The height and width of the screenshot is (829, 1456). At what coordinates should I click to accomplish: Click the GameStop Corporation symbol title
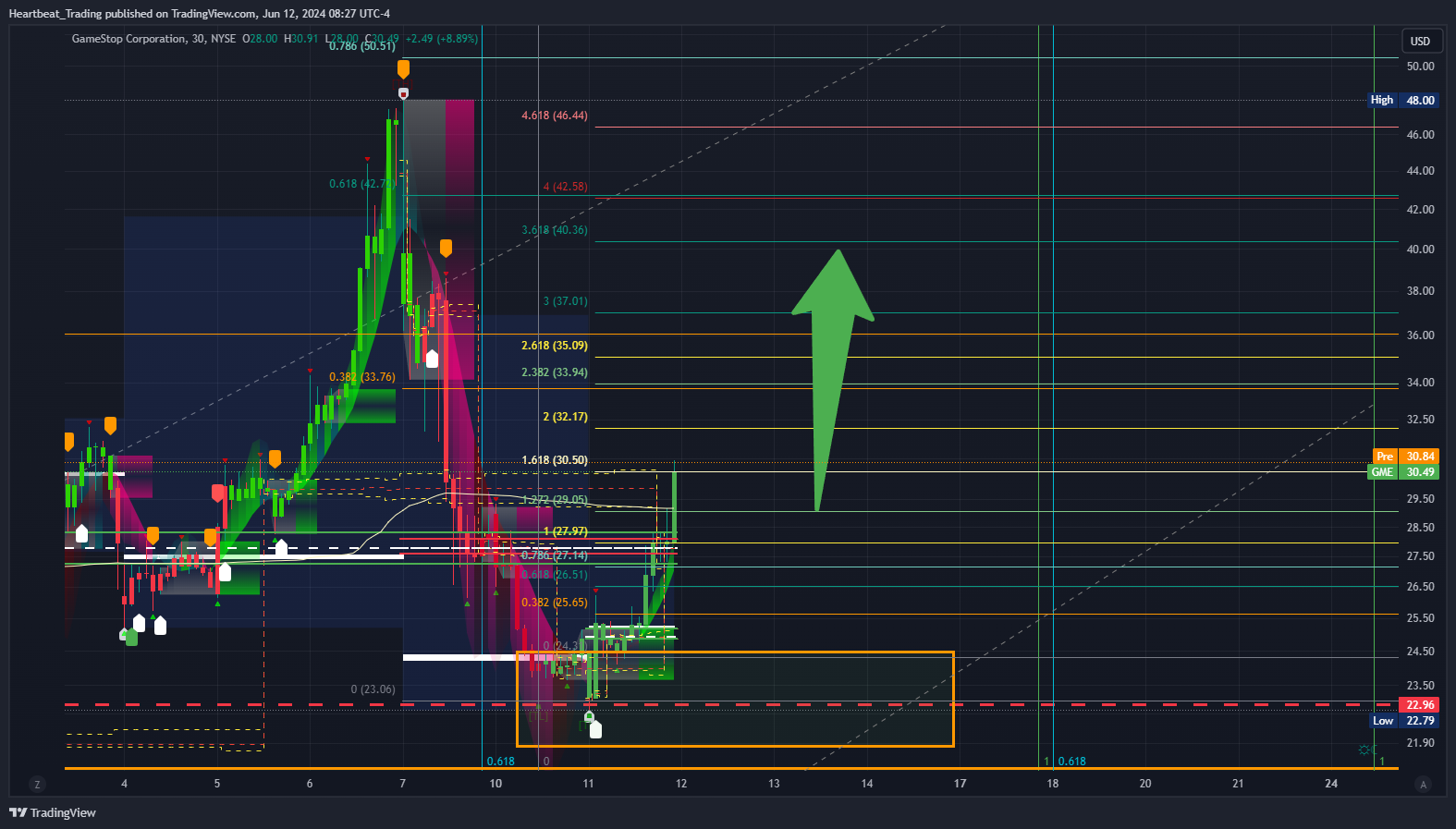pyautogui.click(x=128, y=39)
